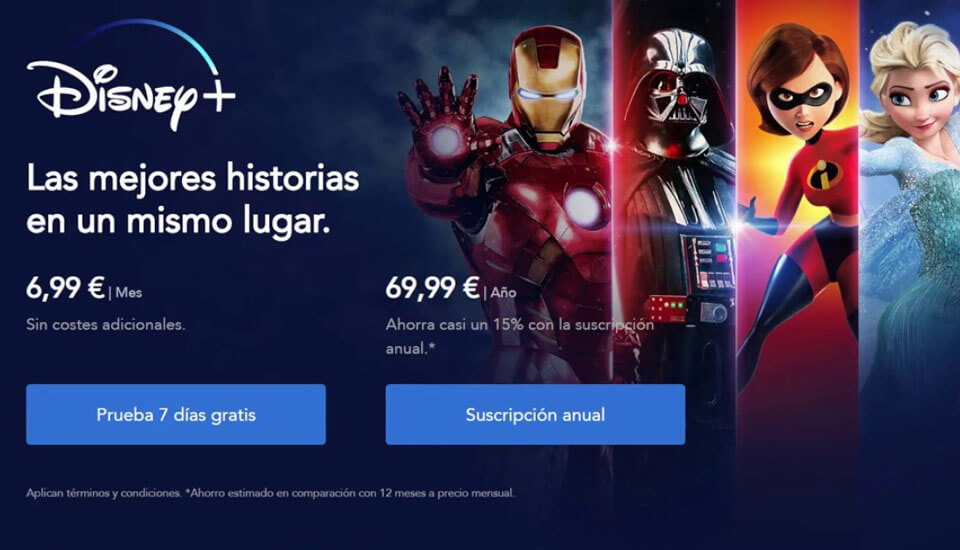Click the 'Sin costes adicionales' text
The image size is (960, 550).
point(105,325)
